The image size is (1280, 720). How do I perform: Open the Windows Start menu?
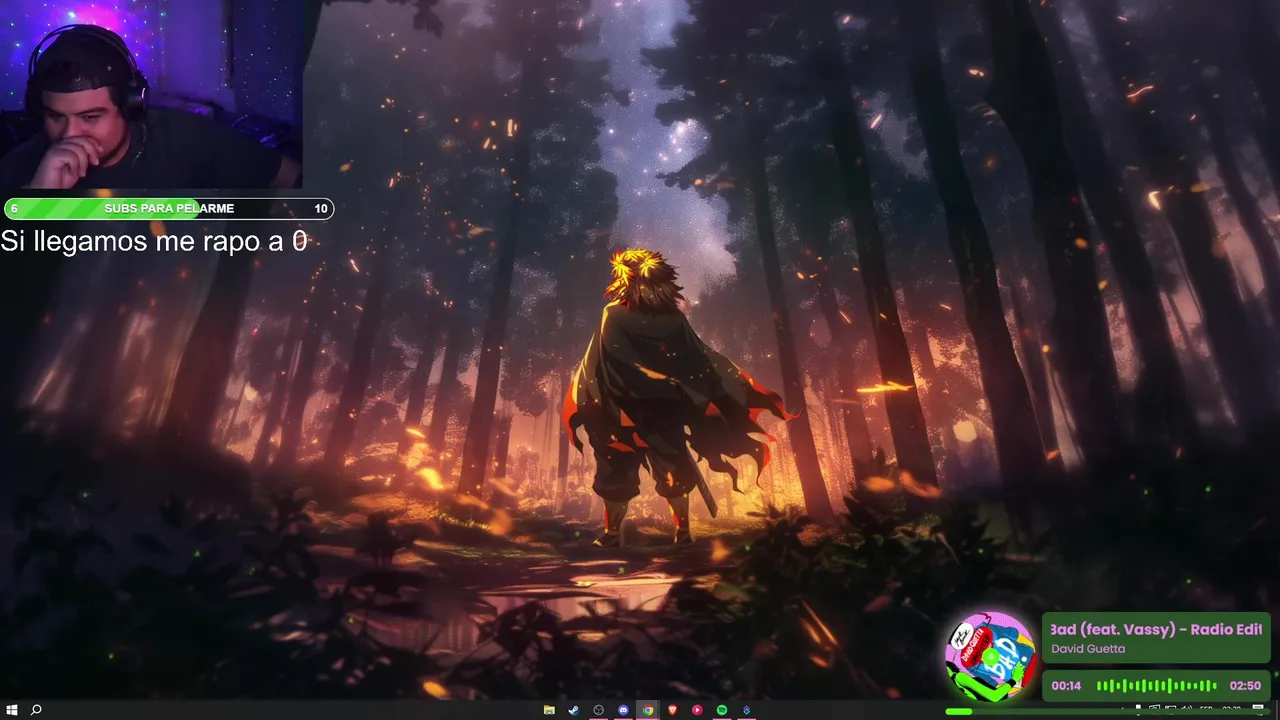[x=12, y=710]
